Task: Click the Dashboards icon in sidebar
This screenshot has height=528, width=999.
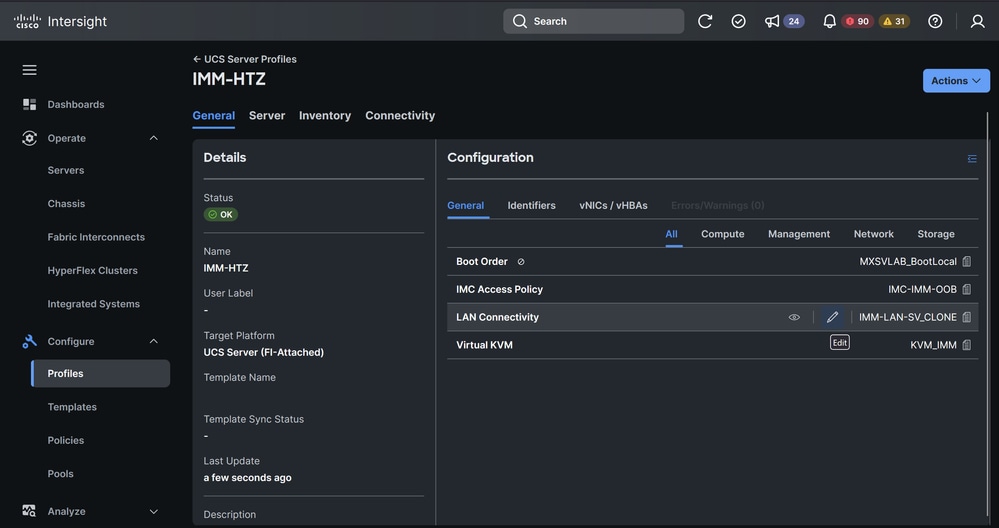Action: click(x=29, y=104)
